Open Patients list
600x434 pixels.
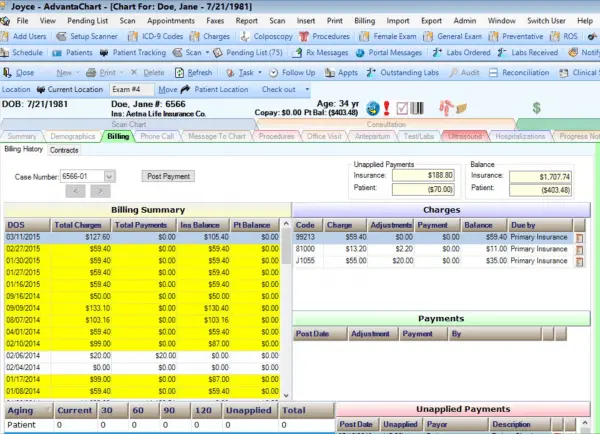[x=73, y=53]
